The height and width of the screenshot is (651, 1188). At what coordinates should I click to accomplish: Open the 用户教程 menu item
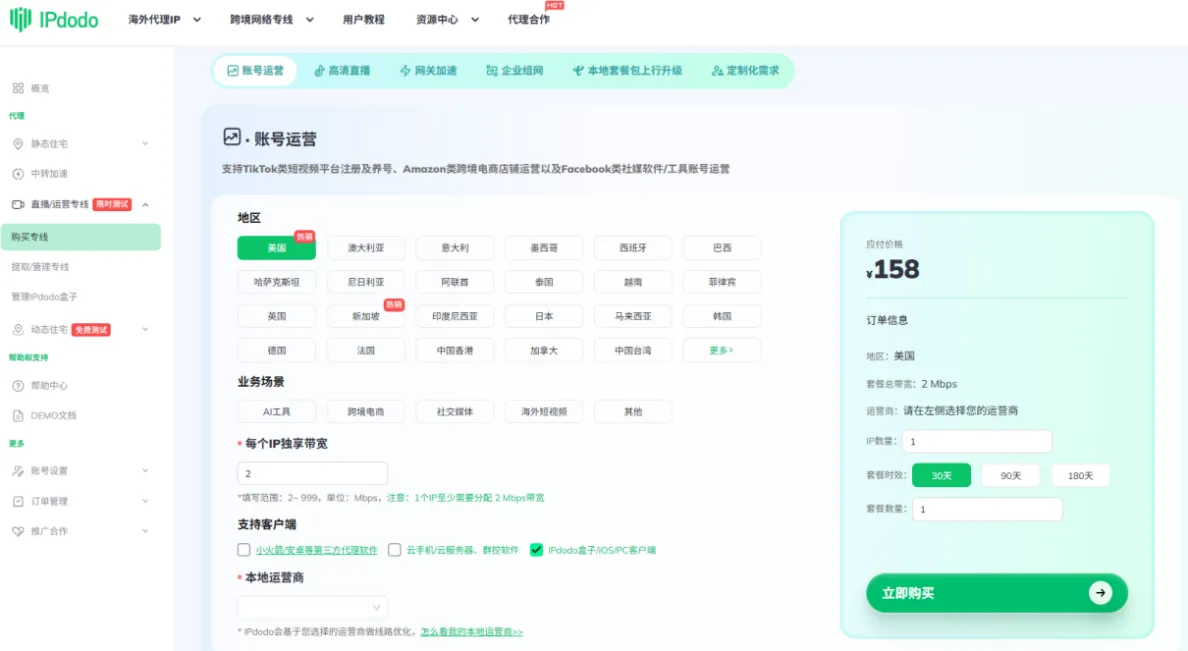point(363,19)
